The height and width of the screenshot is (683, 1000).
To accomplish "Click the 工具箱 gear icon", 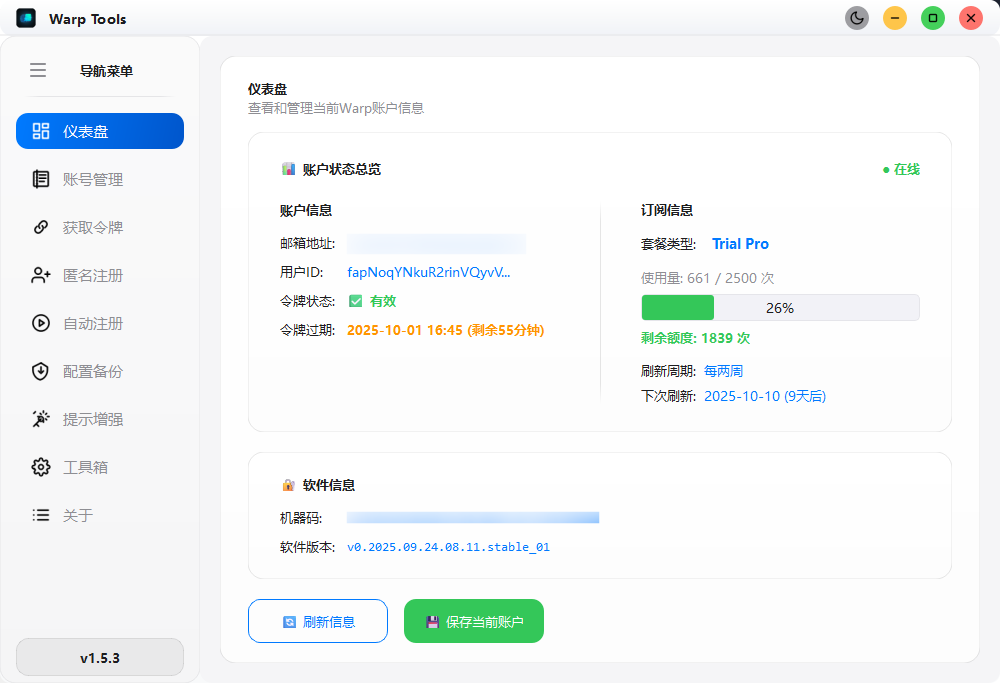I will pyautogui.click(x=41, y=467).
